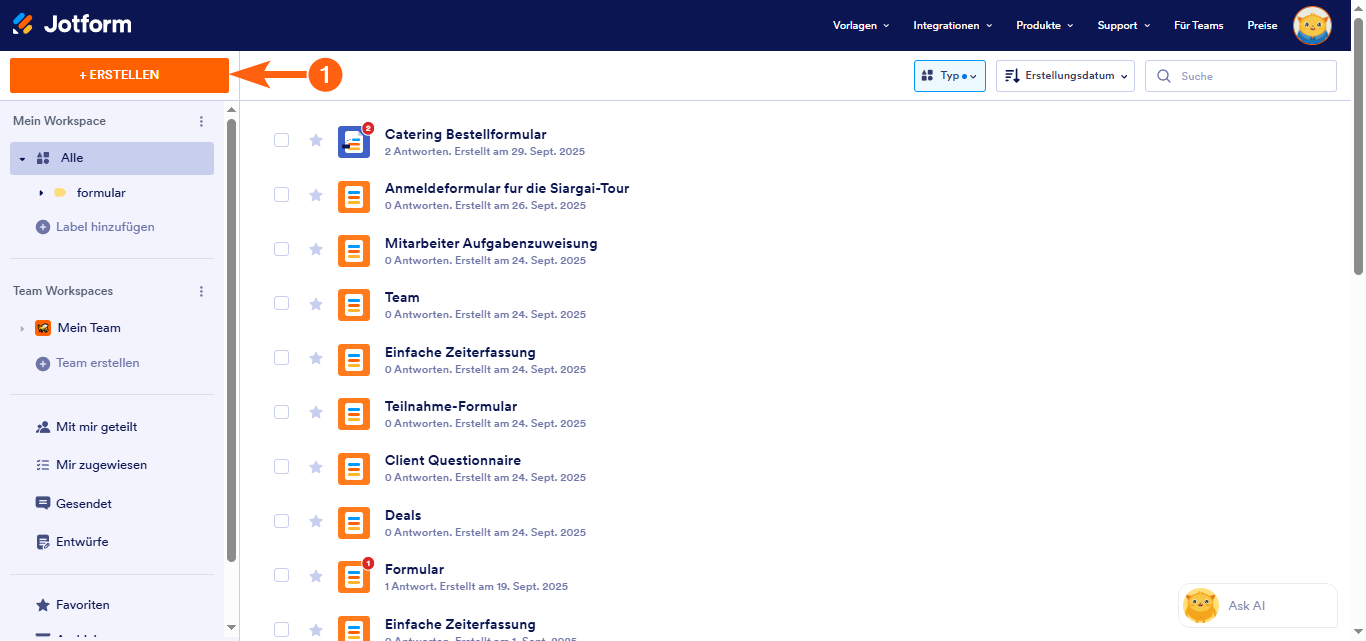This screenshot has height=641, width=1366.
Task: Tick checkbox next to Team form
Action: (282, 303)
